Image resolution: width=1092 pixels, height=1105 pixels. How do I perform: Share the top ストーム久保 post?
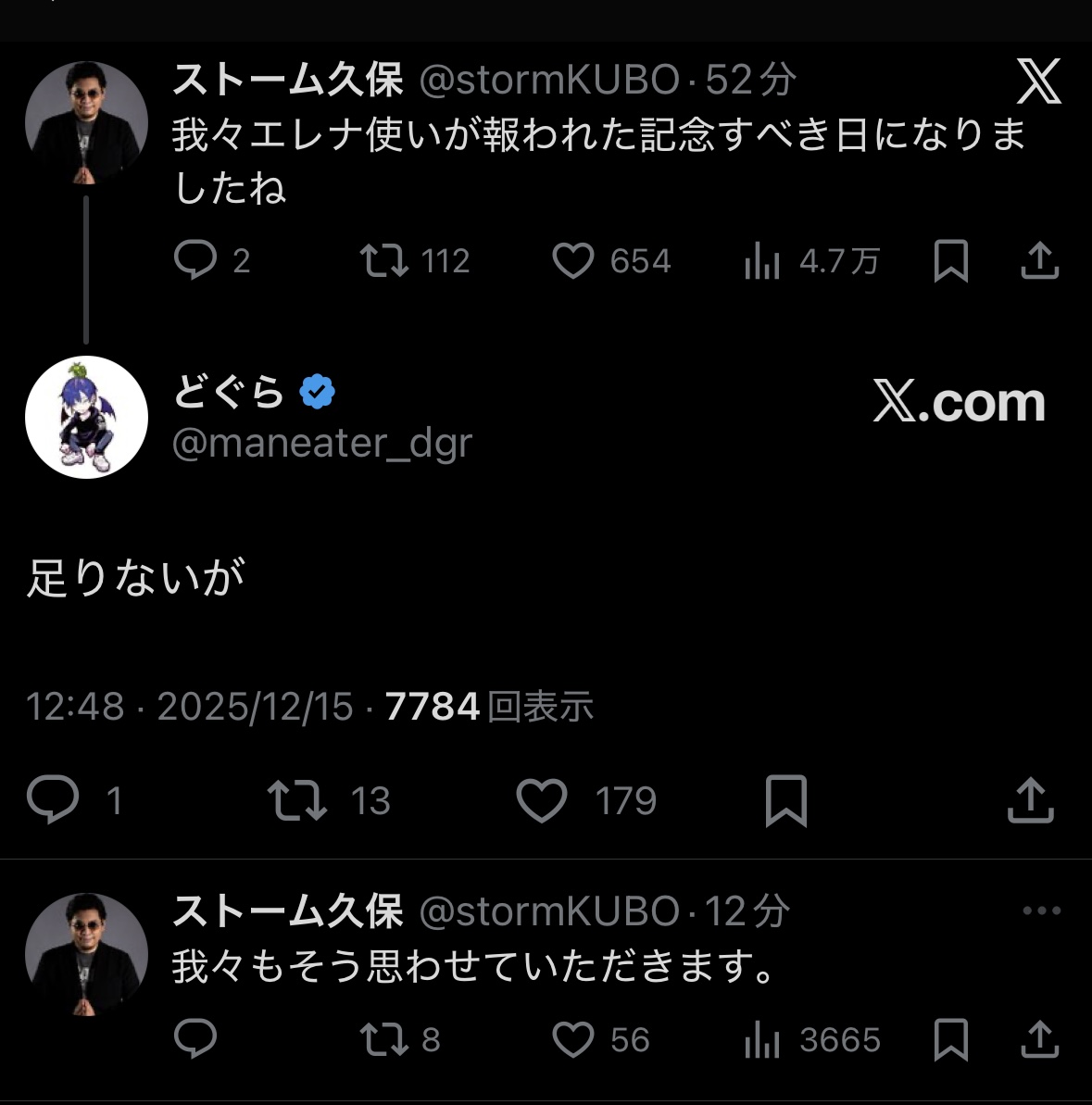[1039, 260]
